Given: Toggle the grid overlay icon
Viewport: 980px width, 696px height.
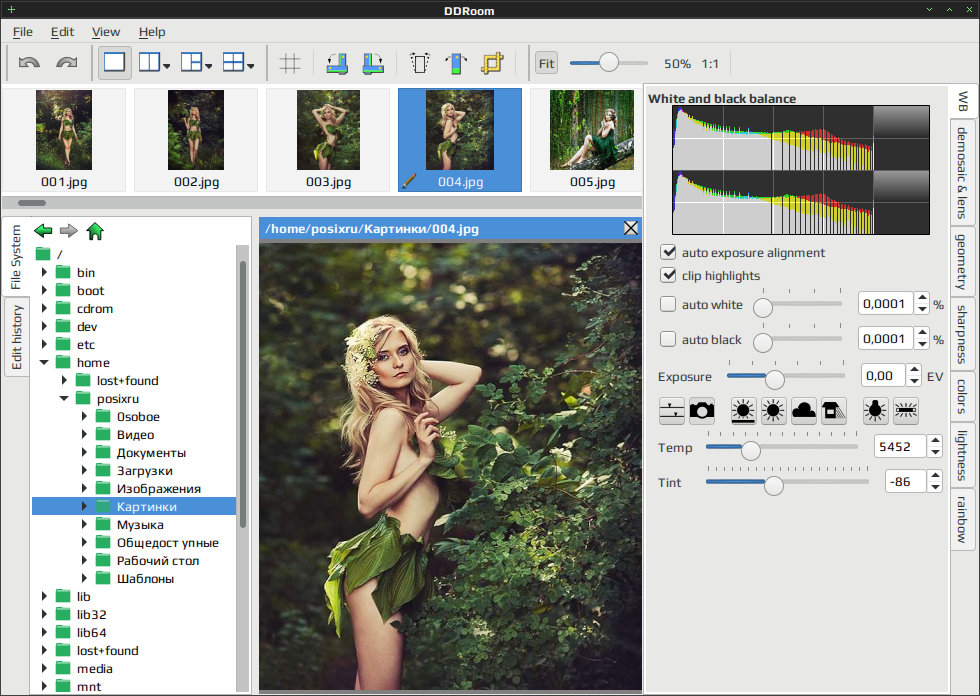Looking at the screenshot, I should point(289,63).
